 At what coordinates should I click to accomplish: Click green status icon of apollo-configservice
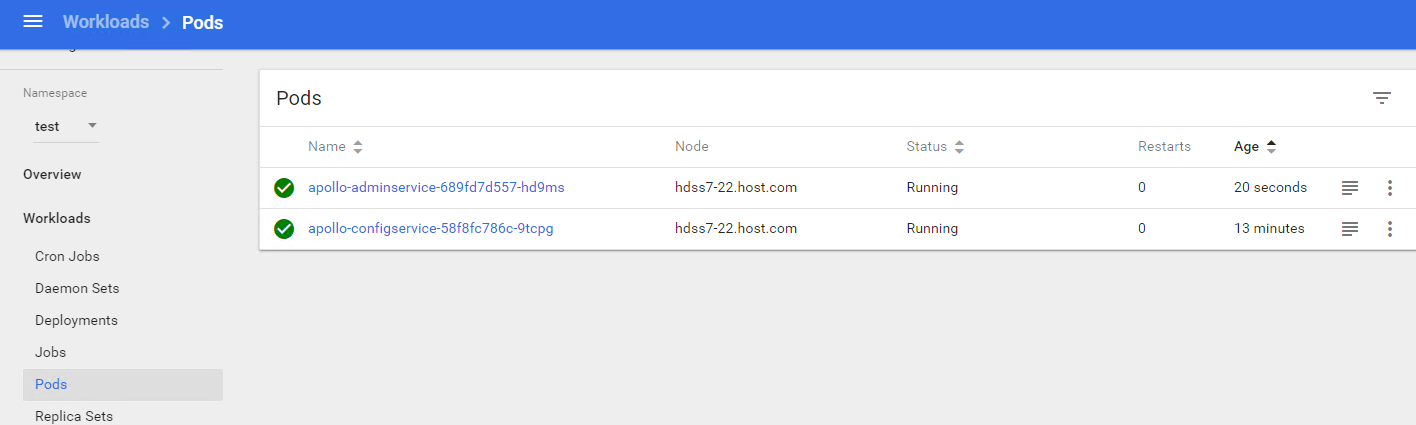(x=284, y=229)
